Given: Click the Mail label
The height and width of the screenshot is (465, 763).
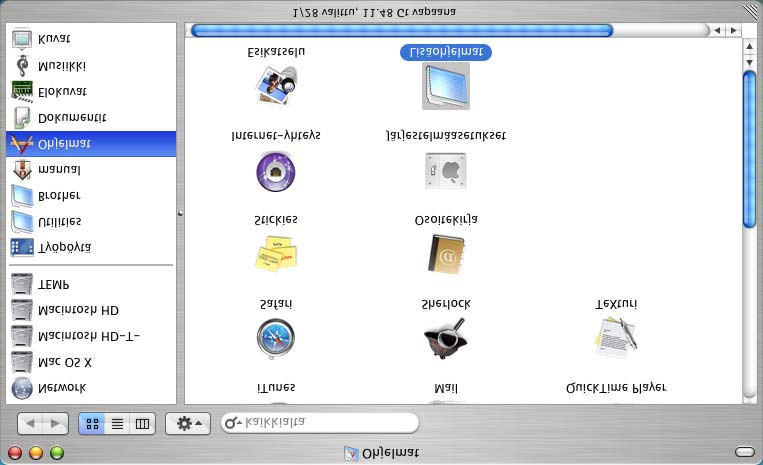Looking at the screenshot, I should [x=446, y=388].
